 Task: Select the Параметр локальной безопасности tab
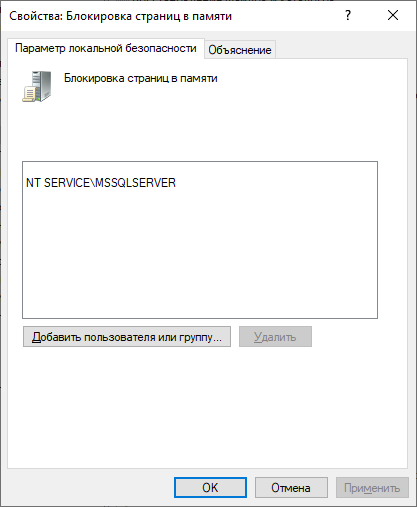(106, 48)
